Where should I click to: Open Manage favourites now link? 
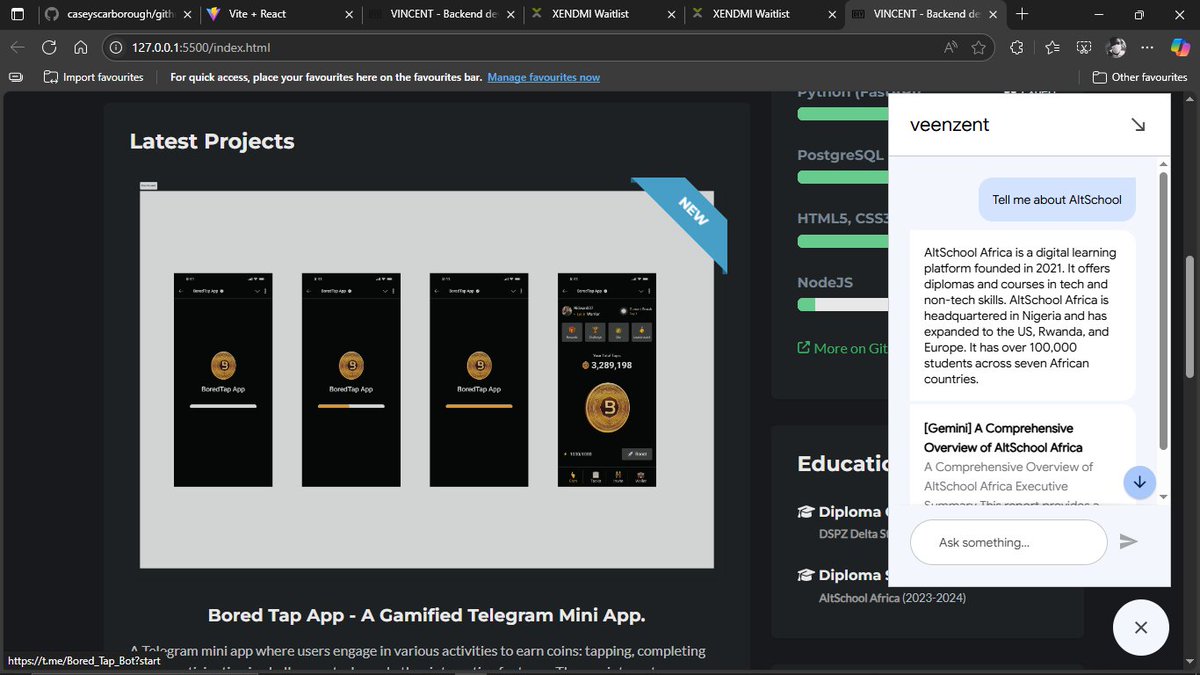[544, 77]
